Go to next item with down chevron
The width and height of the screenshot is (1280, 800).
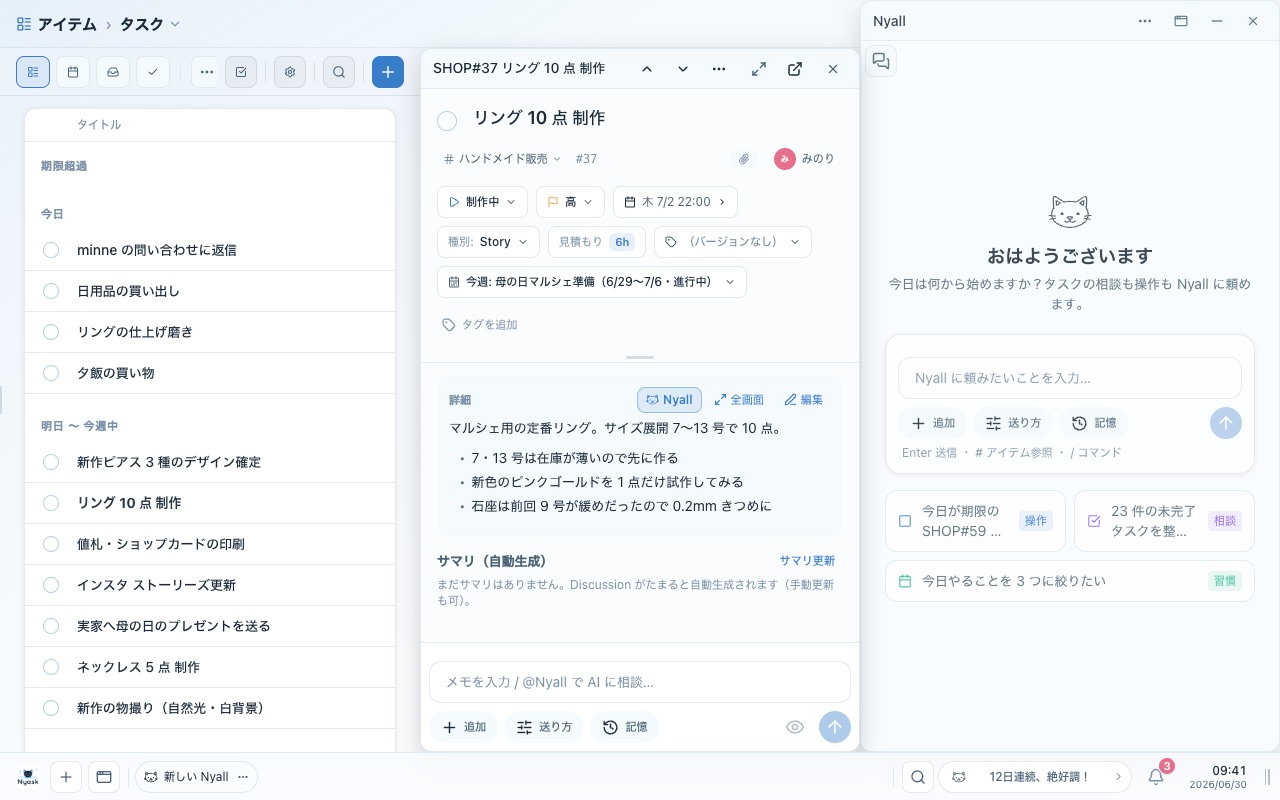point(683,69)
